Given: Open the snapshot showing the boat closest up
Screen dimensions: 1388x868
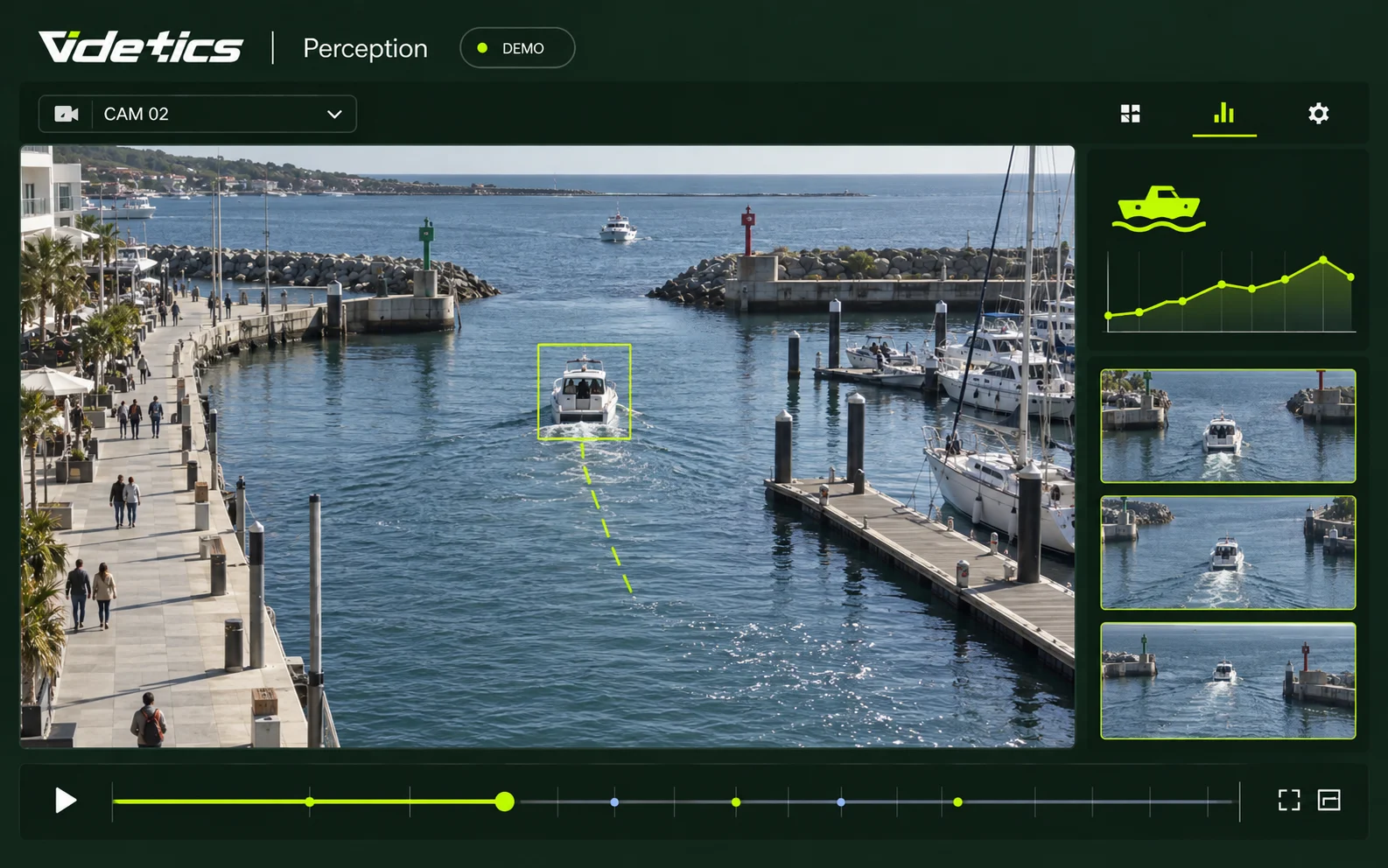Looking at the screenshot, I should tap(1228, 426).
